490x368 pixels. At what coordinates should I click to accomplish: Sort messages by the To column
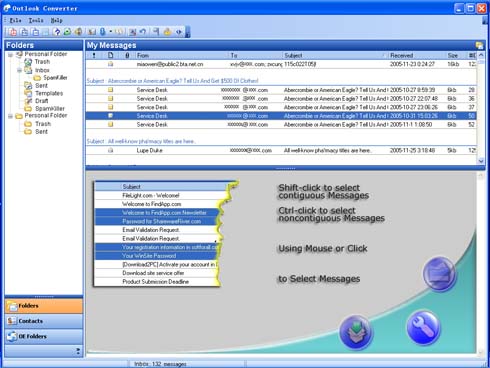[x=255, y=55]
